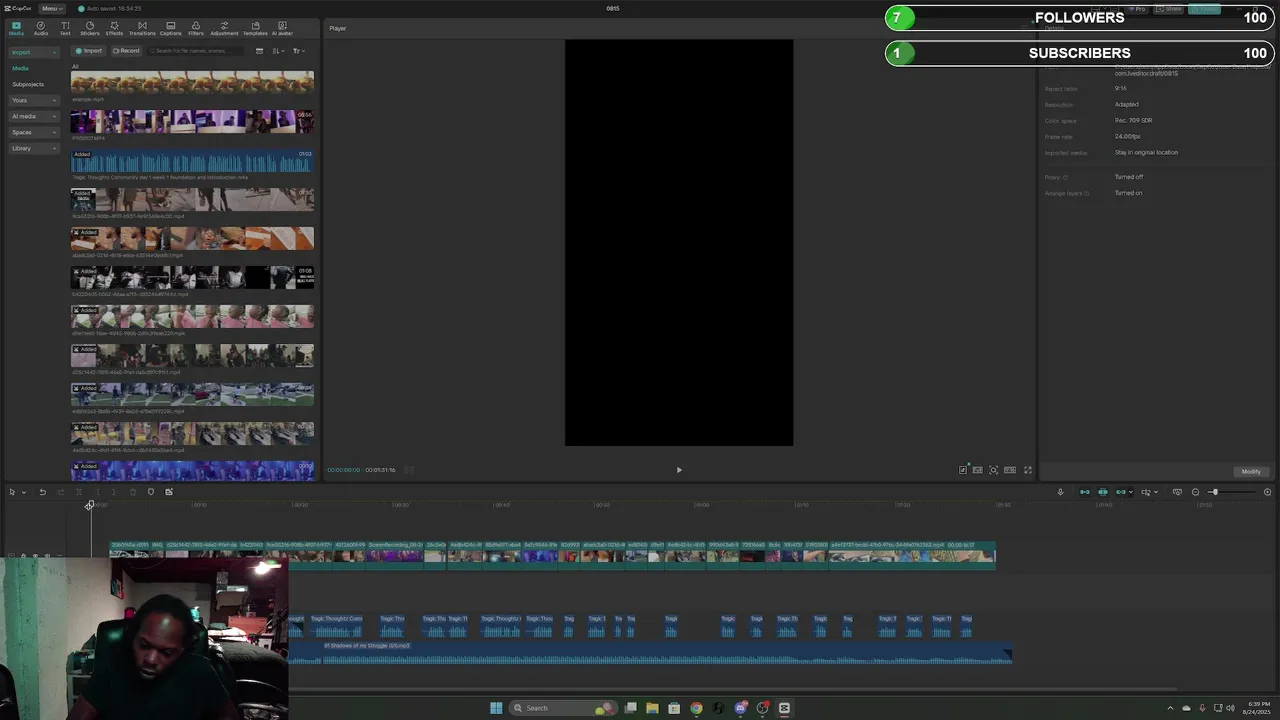Open Google Chrome from the taskbar

coord(696,708)
